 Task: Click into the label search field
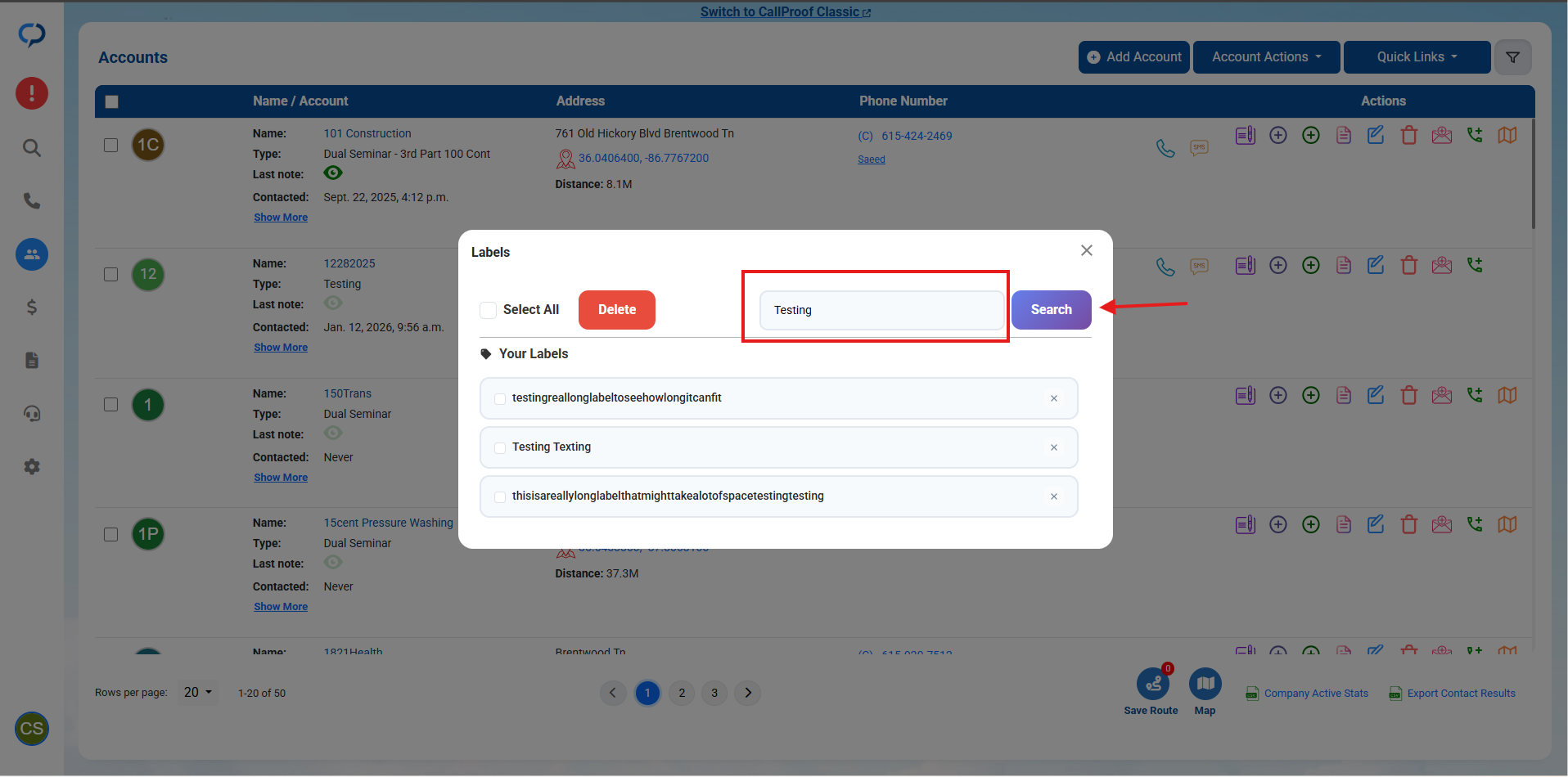pos(881,310)
